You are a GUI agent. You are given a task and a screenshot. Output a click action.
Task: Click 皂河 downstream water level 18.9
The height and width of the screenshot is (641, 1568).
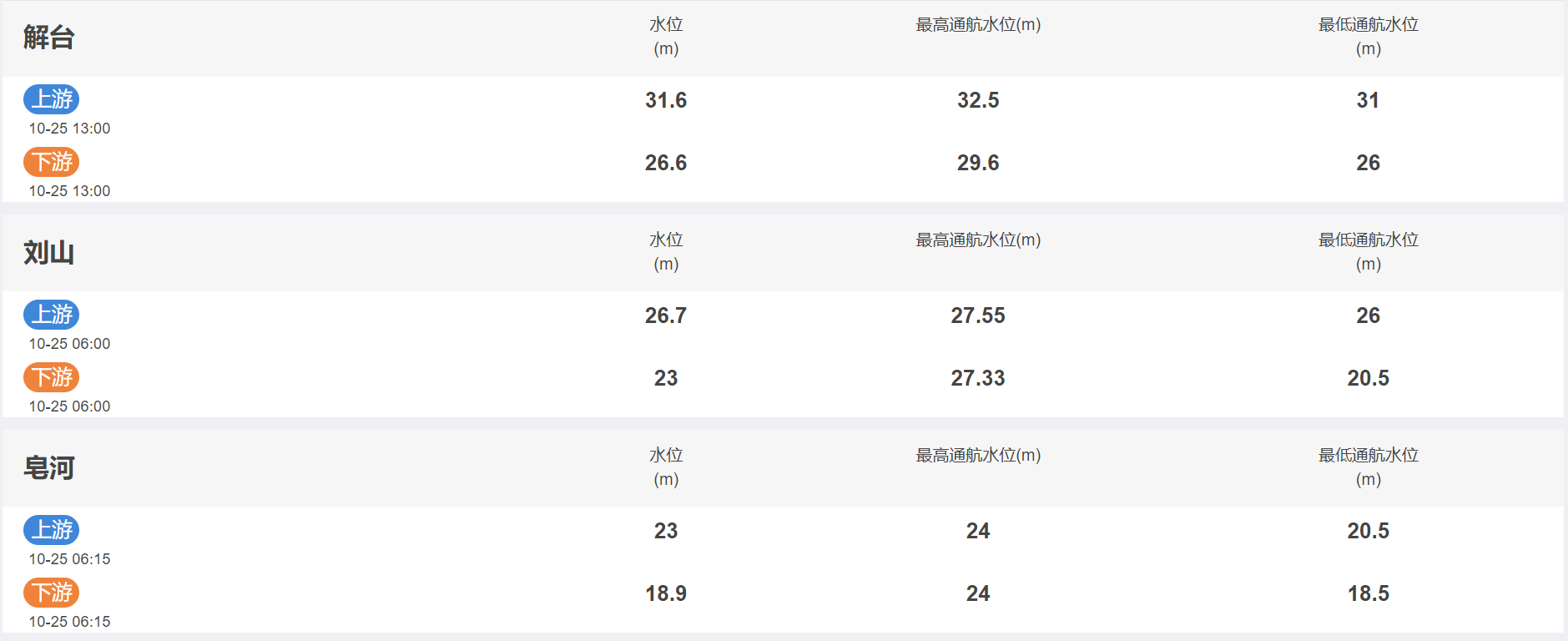click(x=666, y=593)
